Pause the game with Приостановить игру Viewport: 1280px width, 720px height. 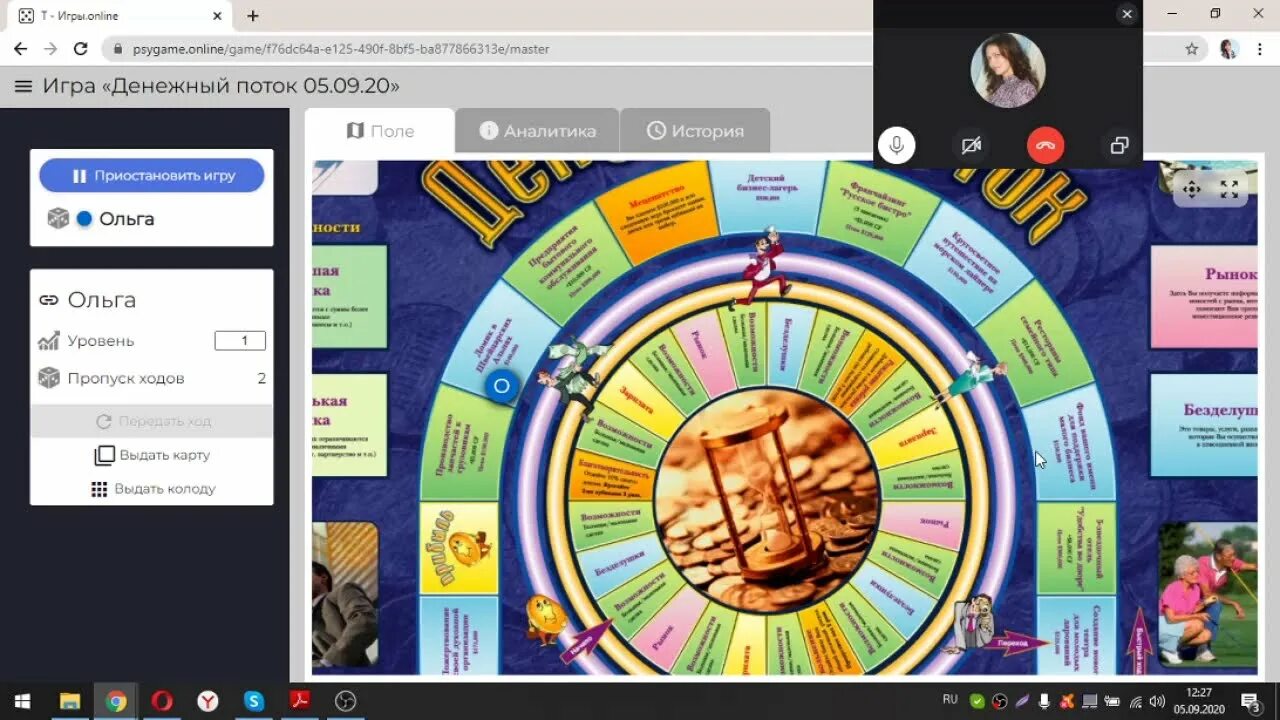click(152, 175)
